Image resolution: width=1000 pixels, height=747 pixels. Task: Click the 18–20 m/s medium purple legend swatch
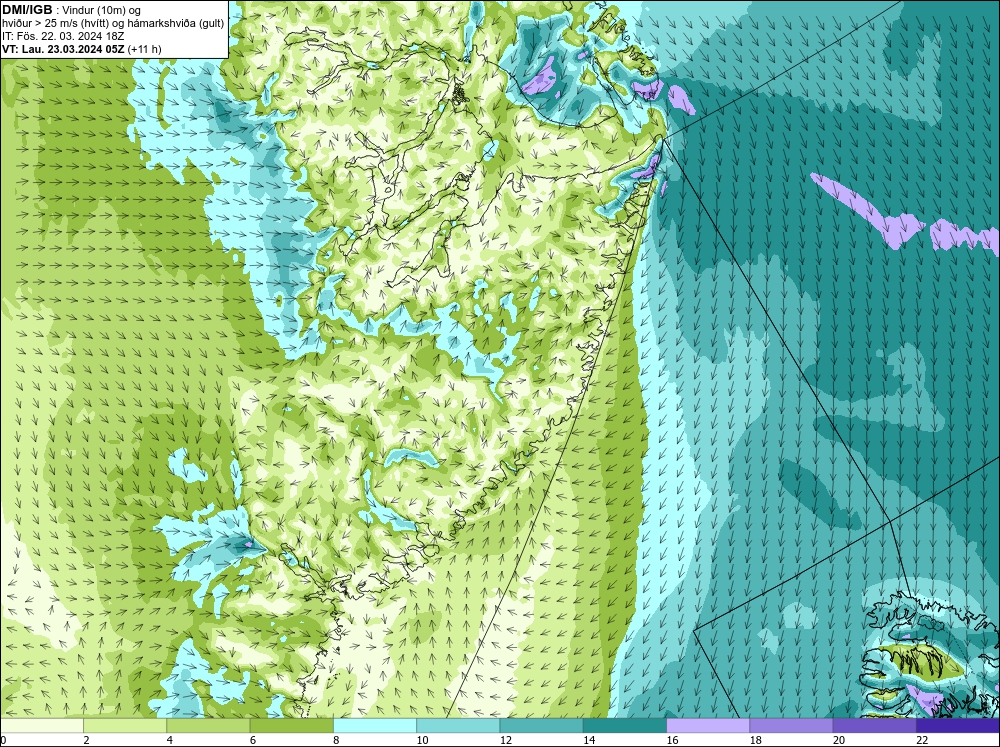(791, 726)
